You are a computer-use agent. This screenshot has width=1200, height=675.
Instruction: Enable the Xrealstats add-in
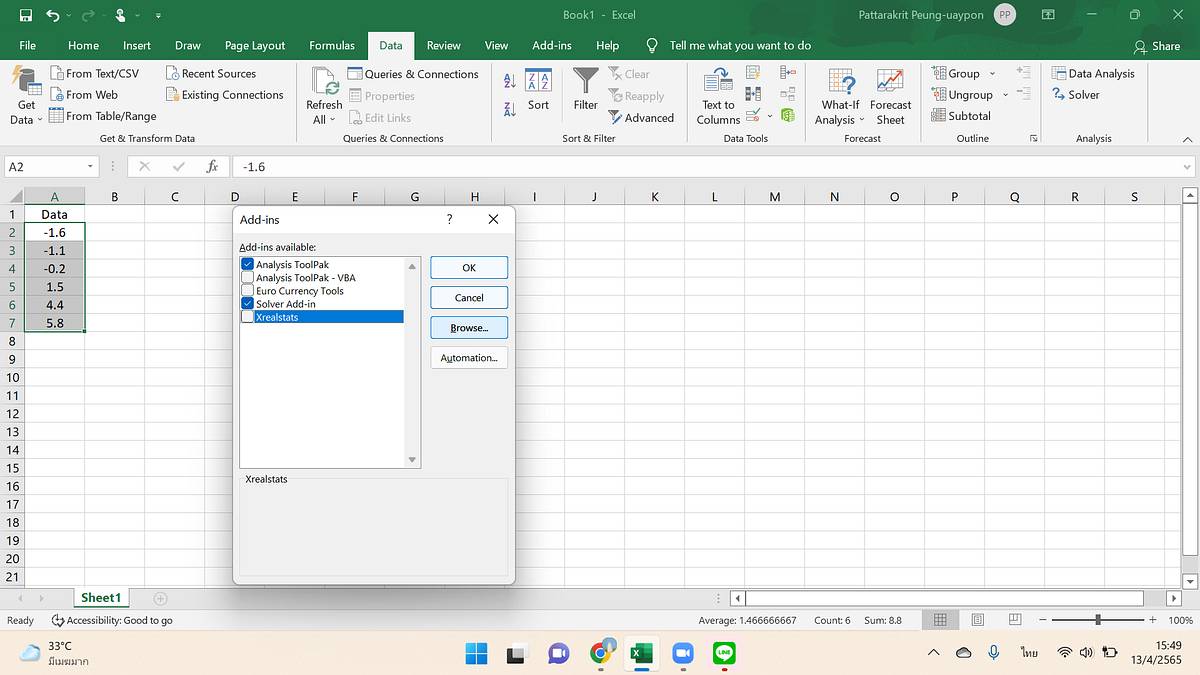click(x=247, y=316)
